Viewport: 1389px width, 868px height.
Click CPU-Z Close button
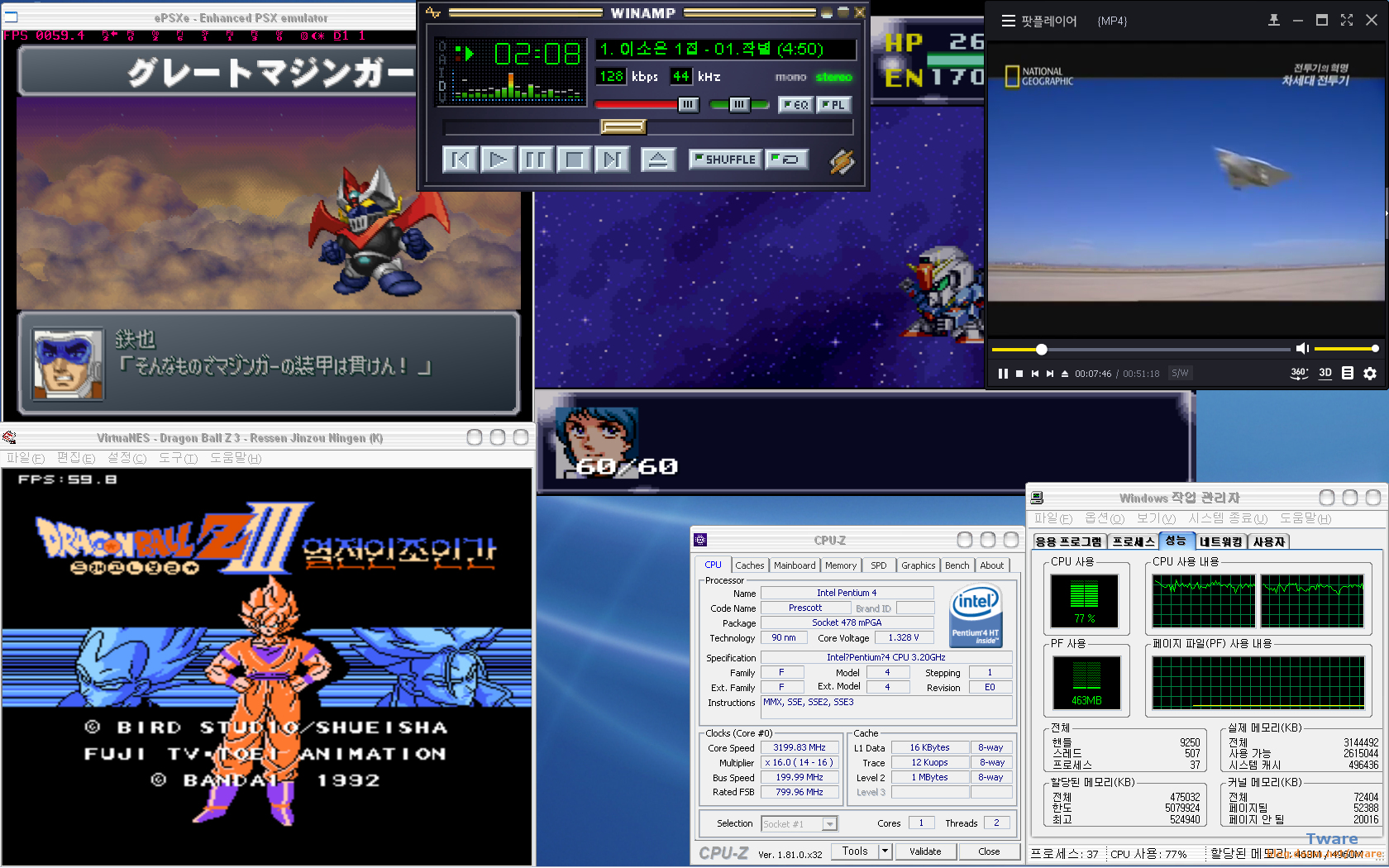click(989, 851)
